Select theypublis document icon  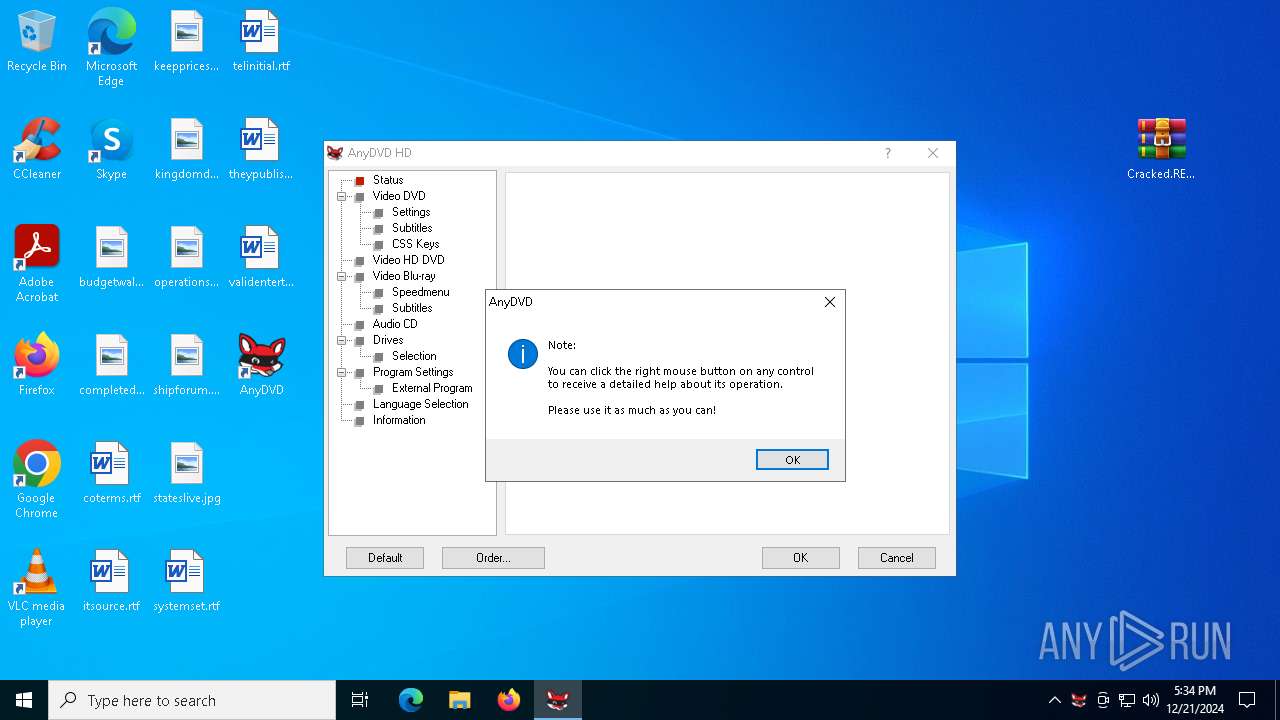pos(261,150)
